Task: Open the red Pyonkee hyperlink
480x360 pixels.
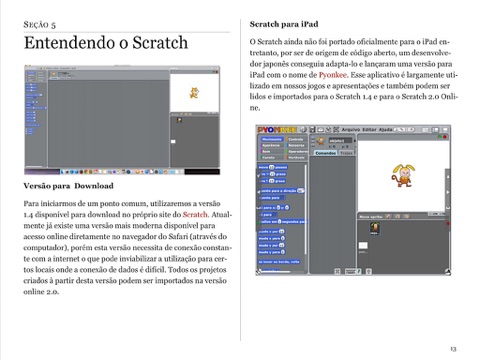Action: coord(333,75)
